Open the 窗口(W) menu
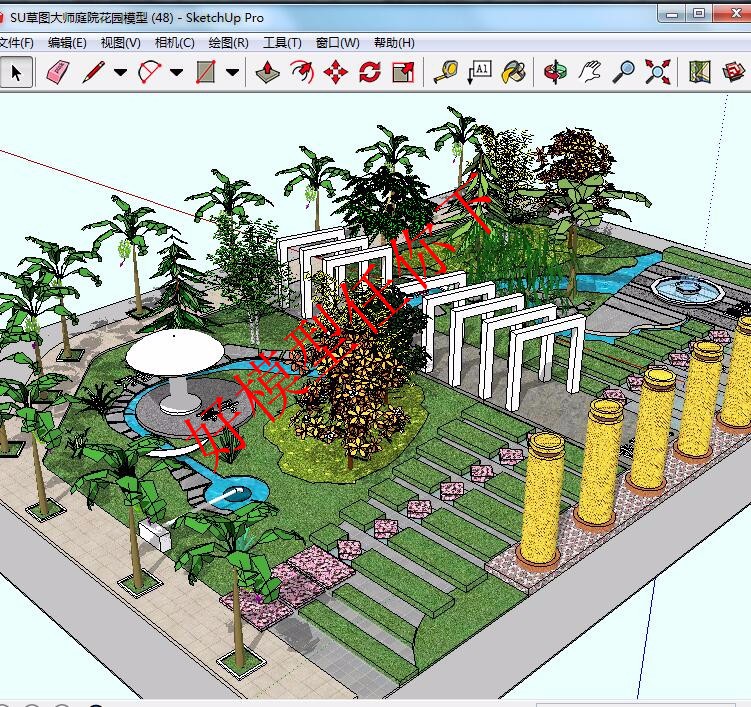This screenshot has height=707, width=751. (x=337, y=43)
